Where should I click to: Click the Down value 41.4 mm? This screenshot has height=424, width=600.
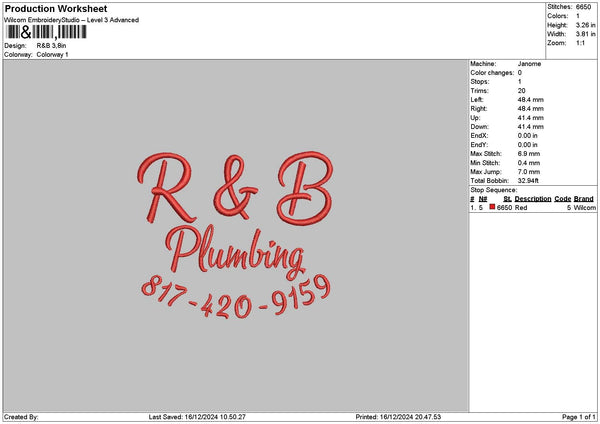tap(530, 127)
